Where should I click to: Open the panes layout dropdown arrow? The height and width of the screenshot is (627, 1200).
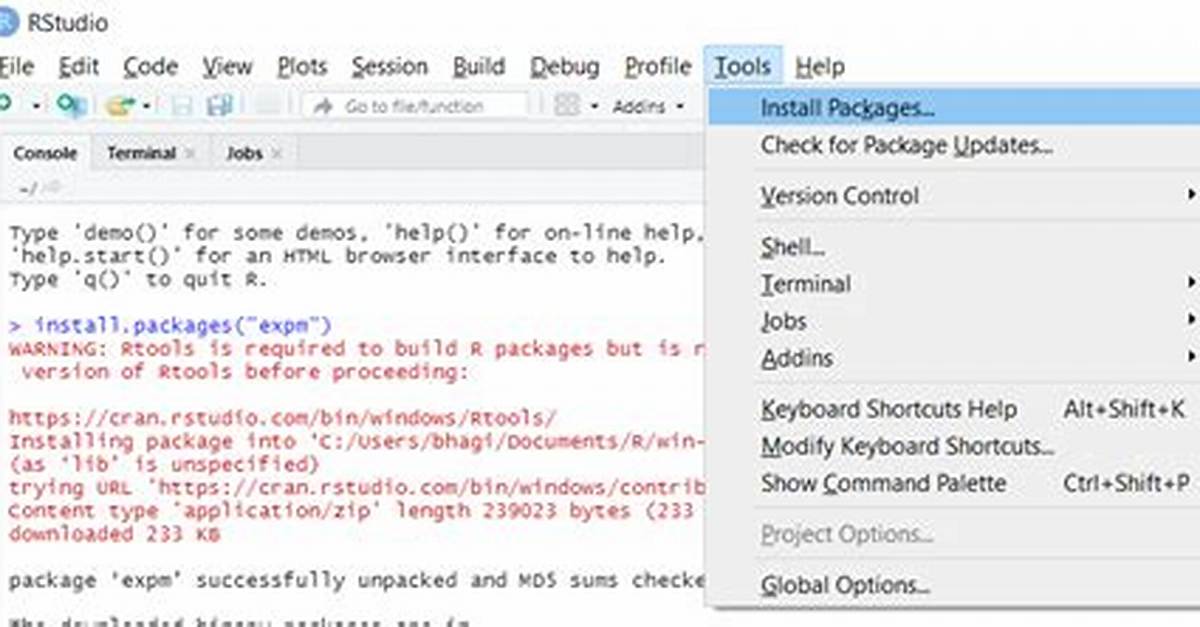pos(593,106)
